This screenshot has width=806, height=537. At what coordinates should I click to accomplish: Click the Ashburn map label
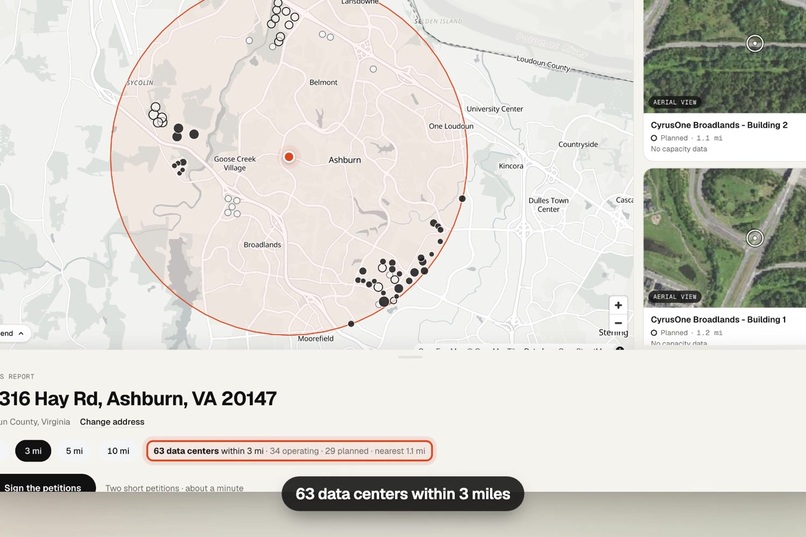point(344,160)
